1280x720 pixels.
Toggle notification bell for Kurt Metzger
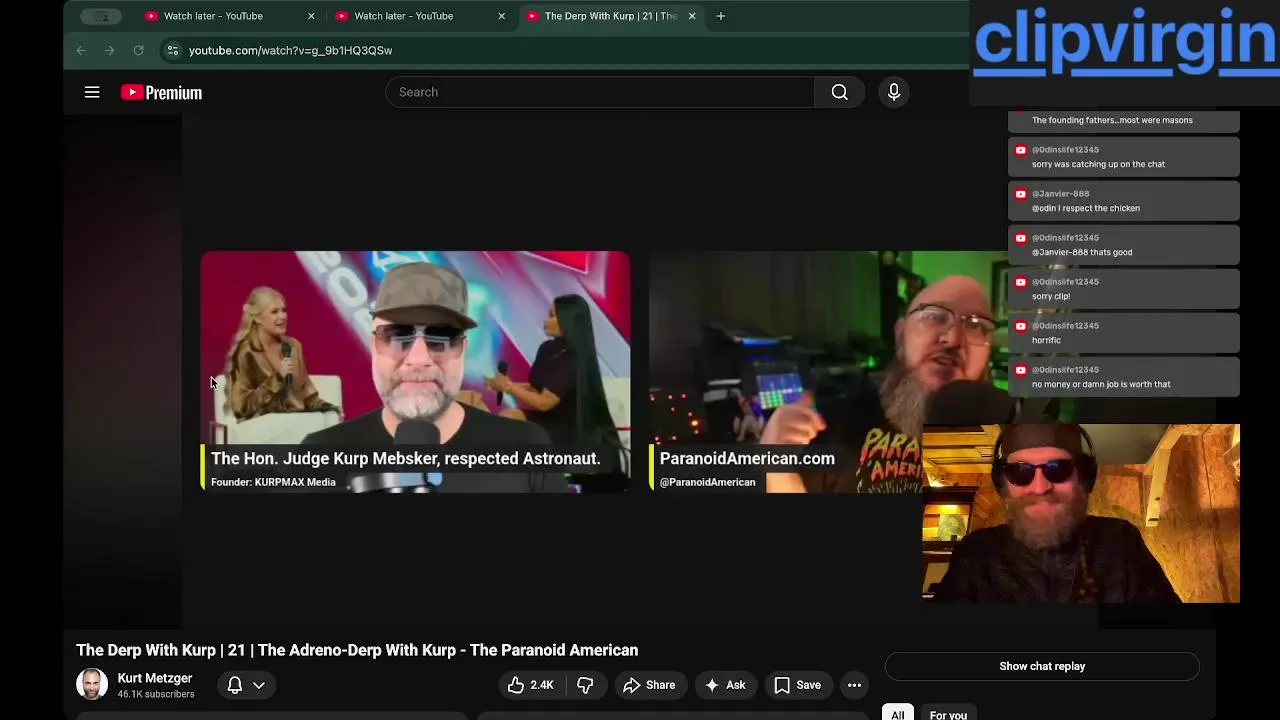(234, 685)
